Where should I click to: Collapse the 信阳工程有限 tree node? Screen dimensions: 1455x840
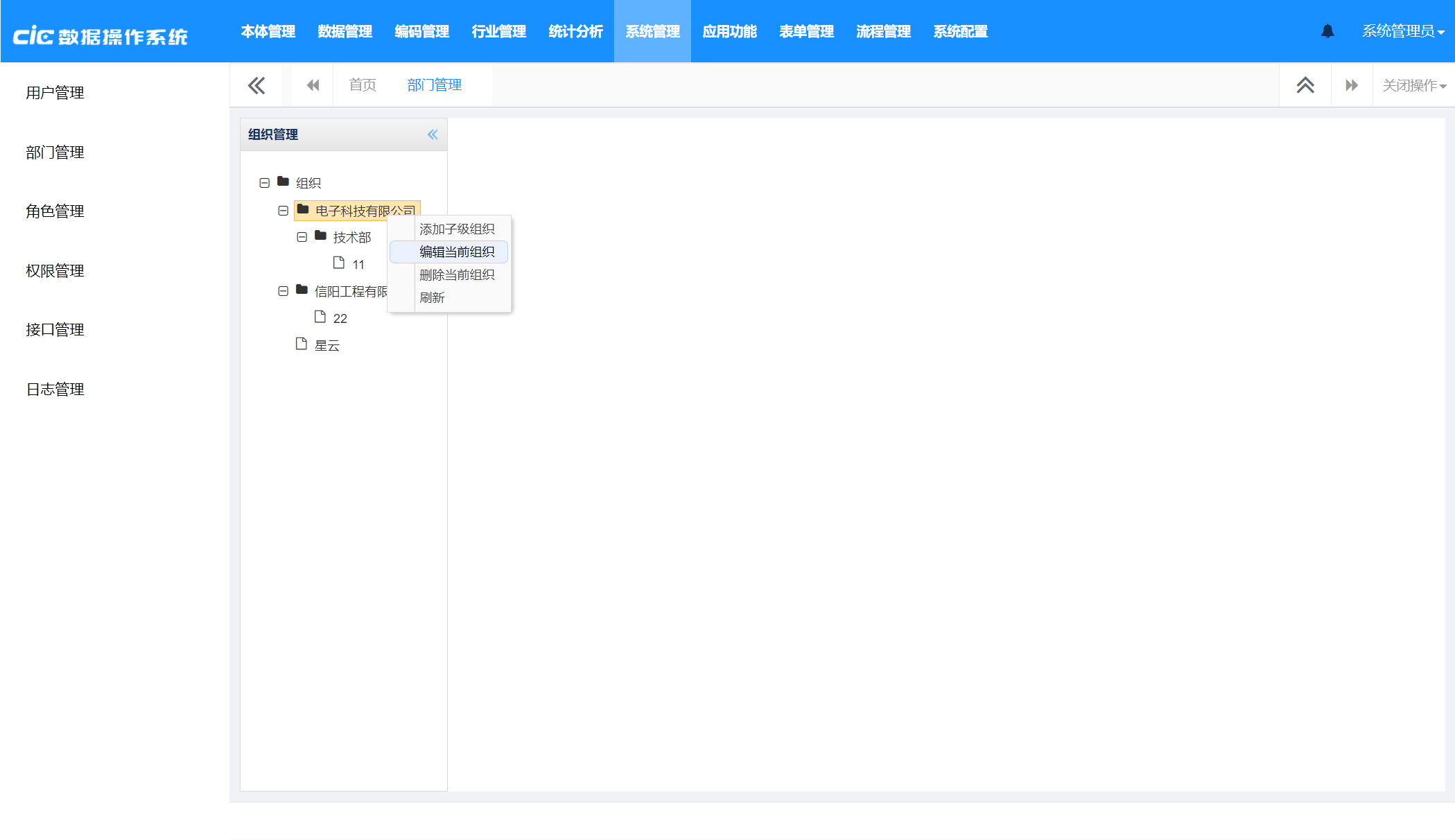point(283,291)
